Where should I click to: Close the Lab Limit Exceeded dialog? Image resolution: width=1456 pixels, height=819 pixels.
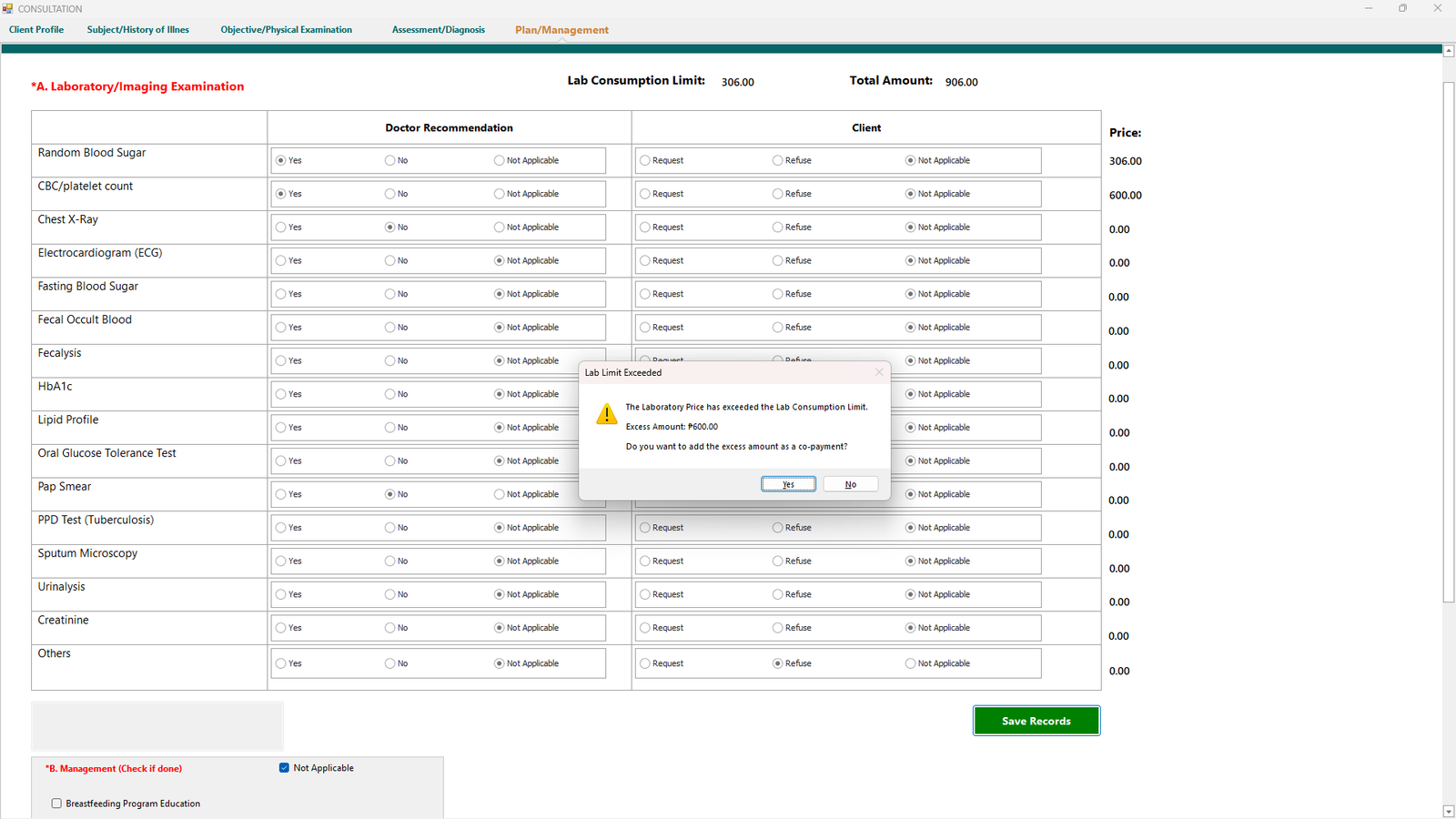(x=879, y=372)
